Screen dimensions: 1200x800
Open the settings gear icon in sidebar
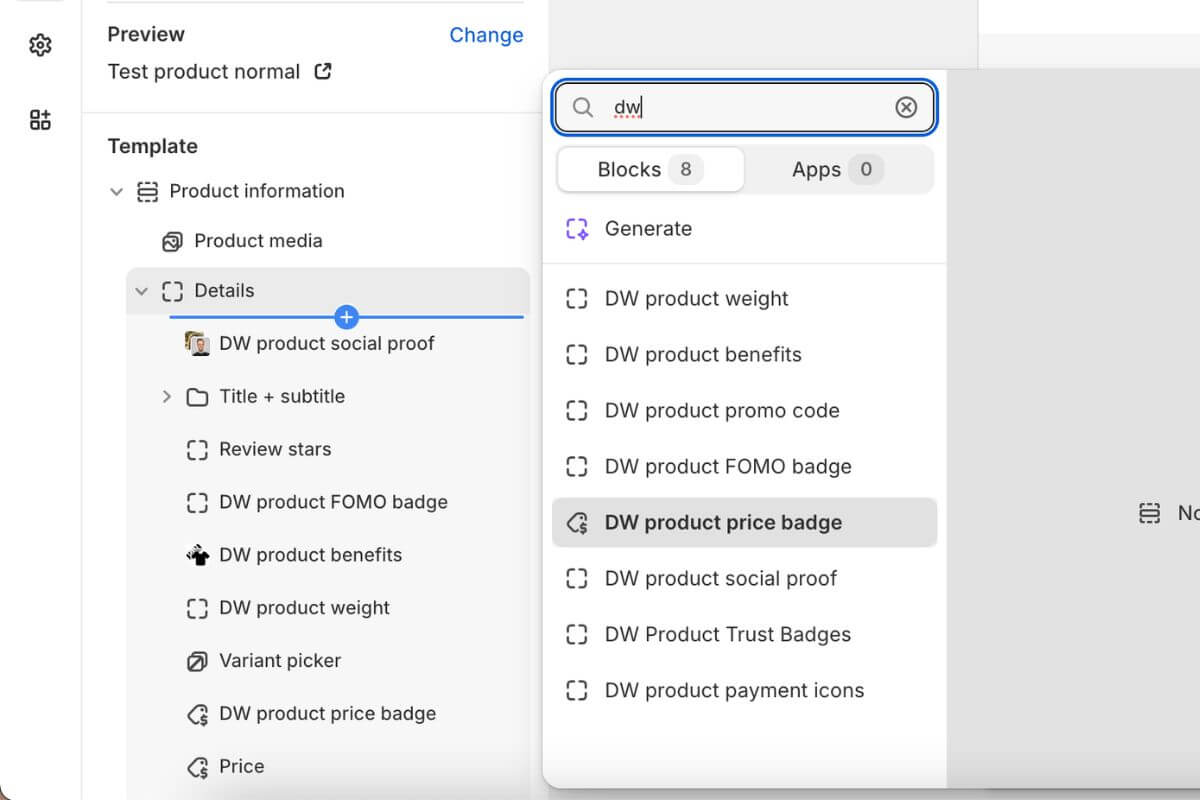pos(40,45)
